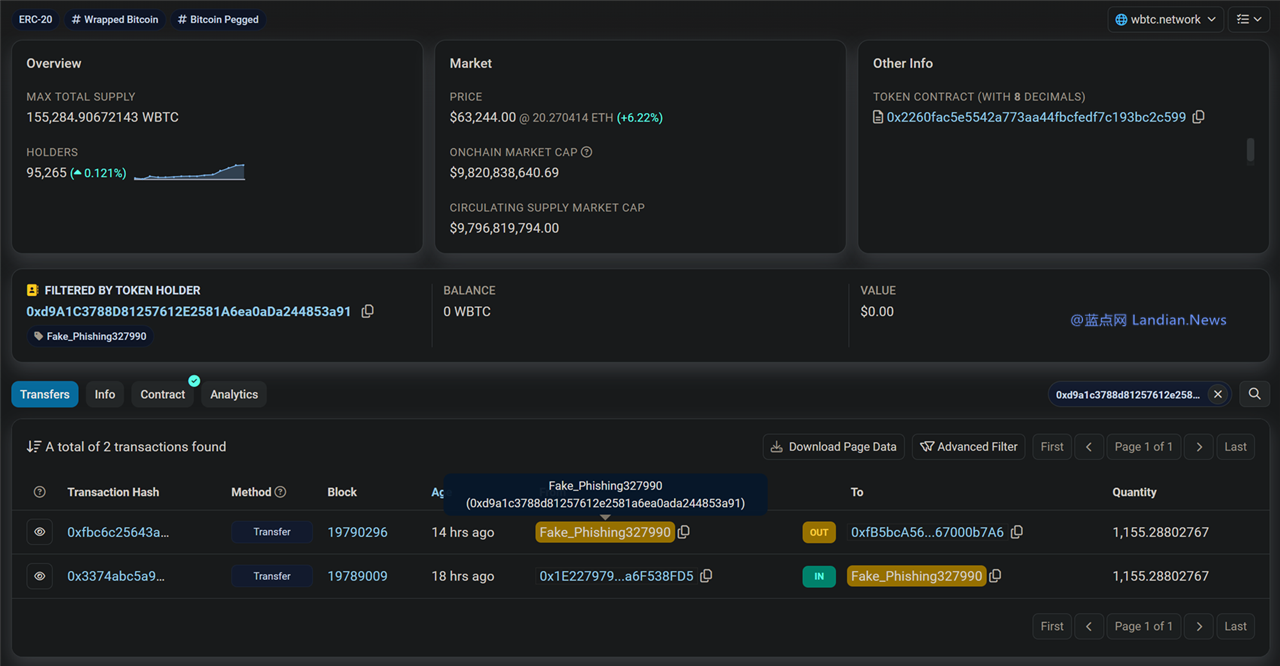The image size is (1280, 666).
Task: Copy the Fake_Phishing327990 To address in the 18 hrs ago row
Action: pos(995,576)
